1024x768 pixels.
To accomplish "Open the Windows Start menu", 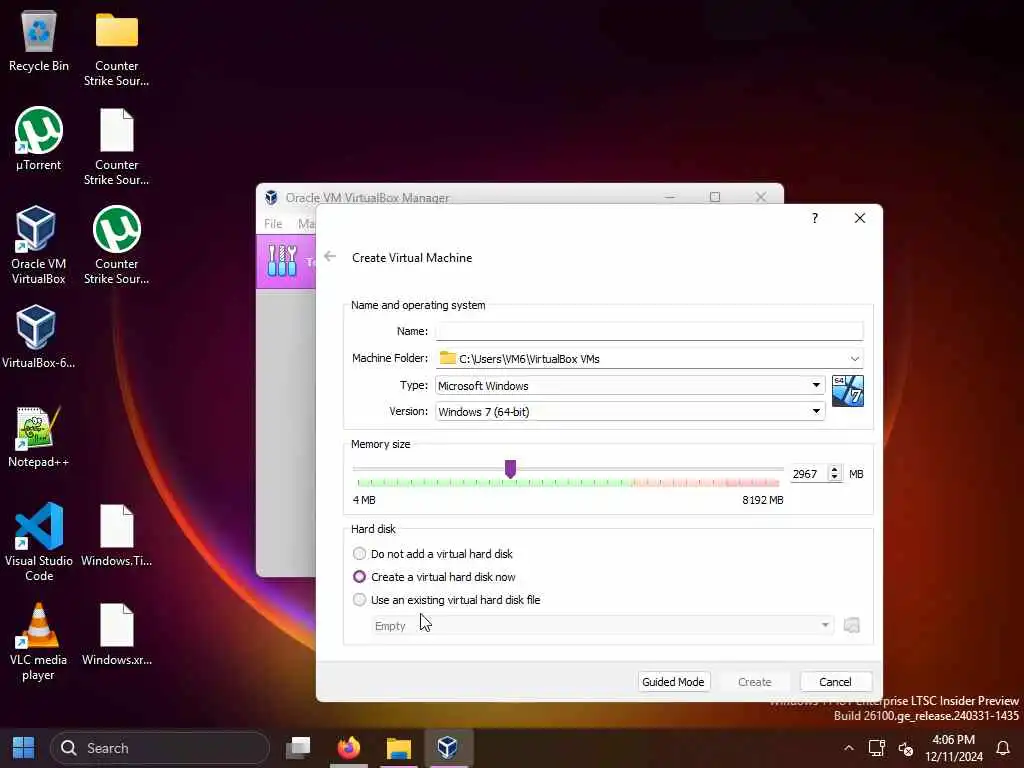I will tap(24, 748).
